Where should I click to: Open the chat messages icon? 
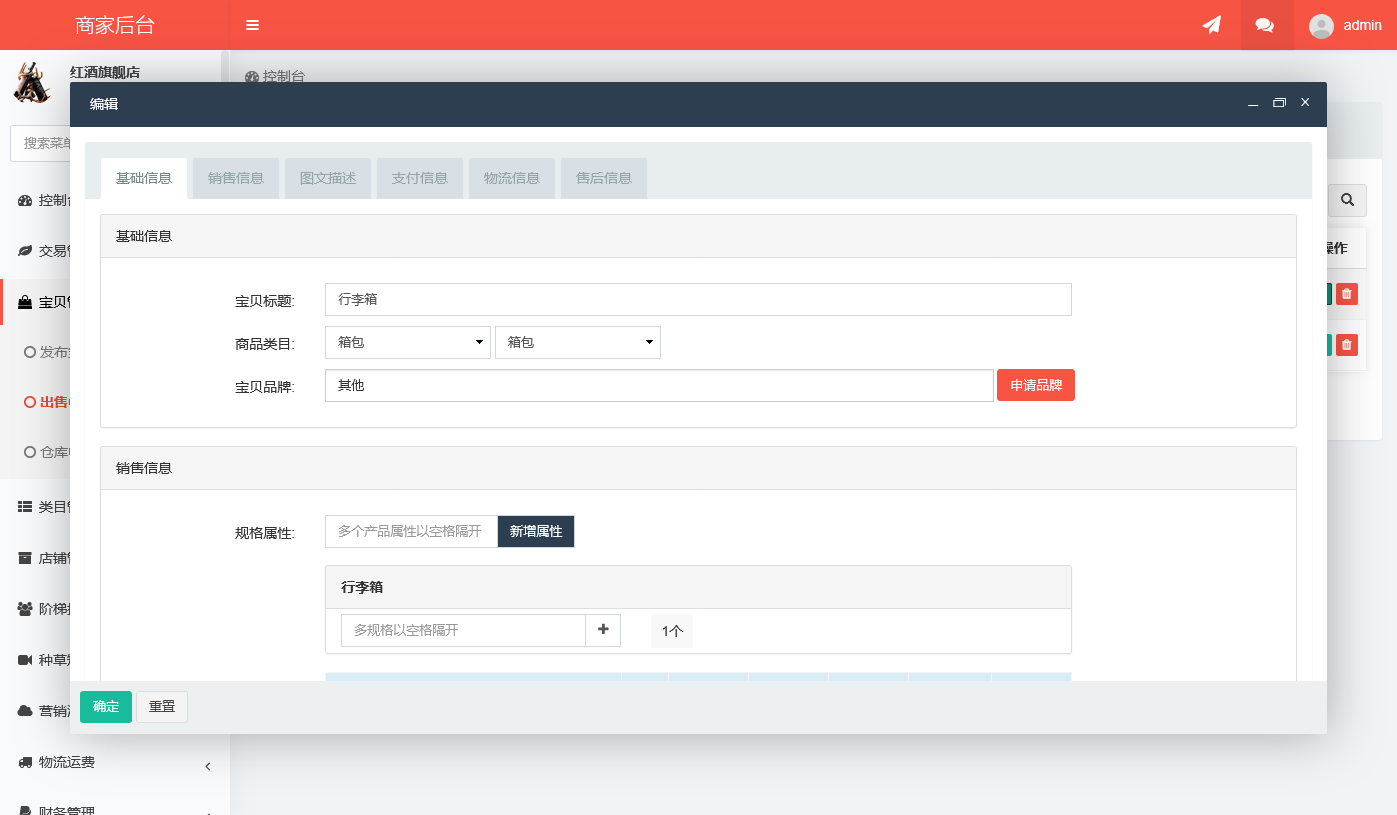(x=1265, y=25)
